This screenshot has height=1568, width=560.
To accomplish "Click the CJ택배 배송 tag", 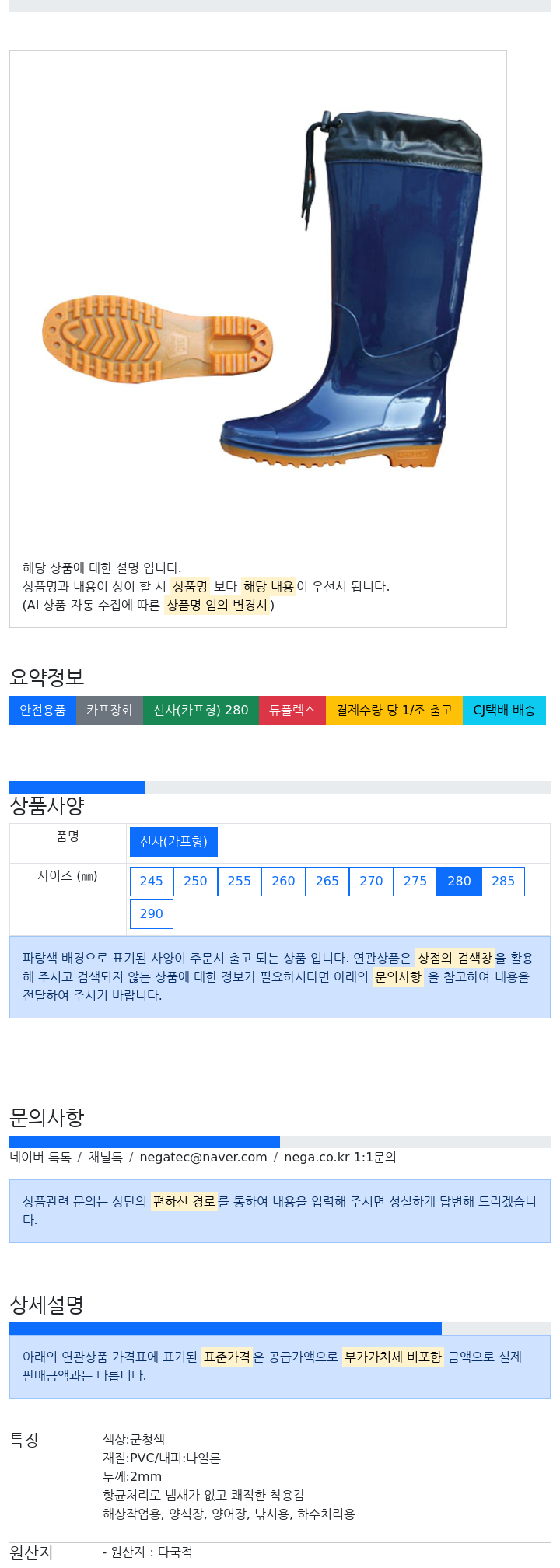I will (504, 710).
